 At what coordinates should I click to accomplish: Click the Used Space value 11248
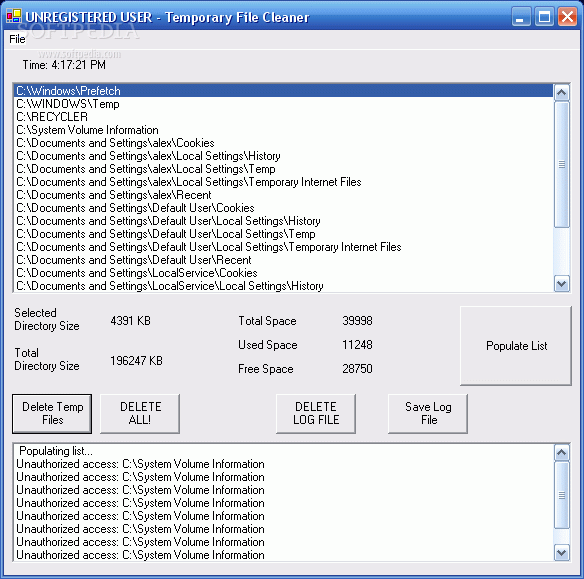(x=357, y=345)
